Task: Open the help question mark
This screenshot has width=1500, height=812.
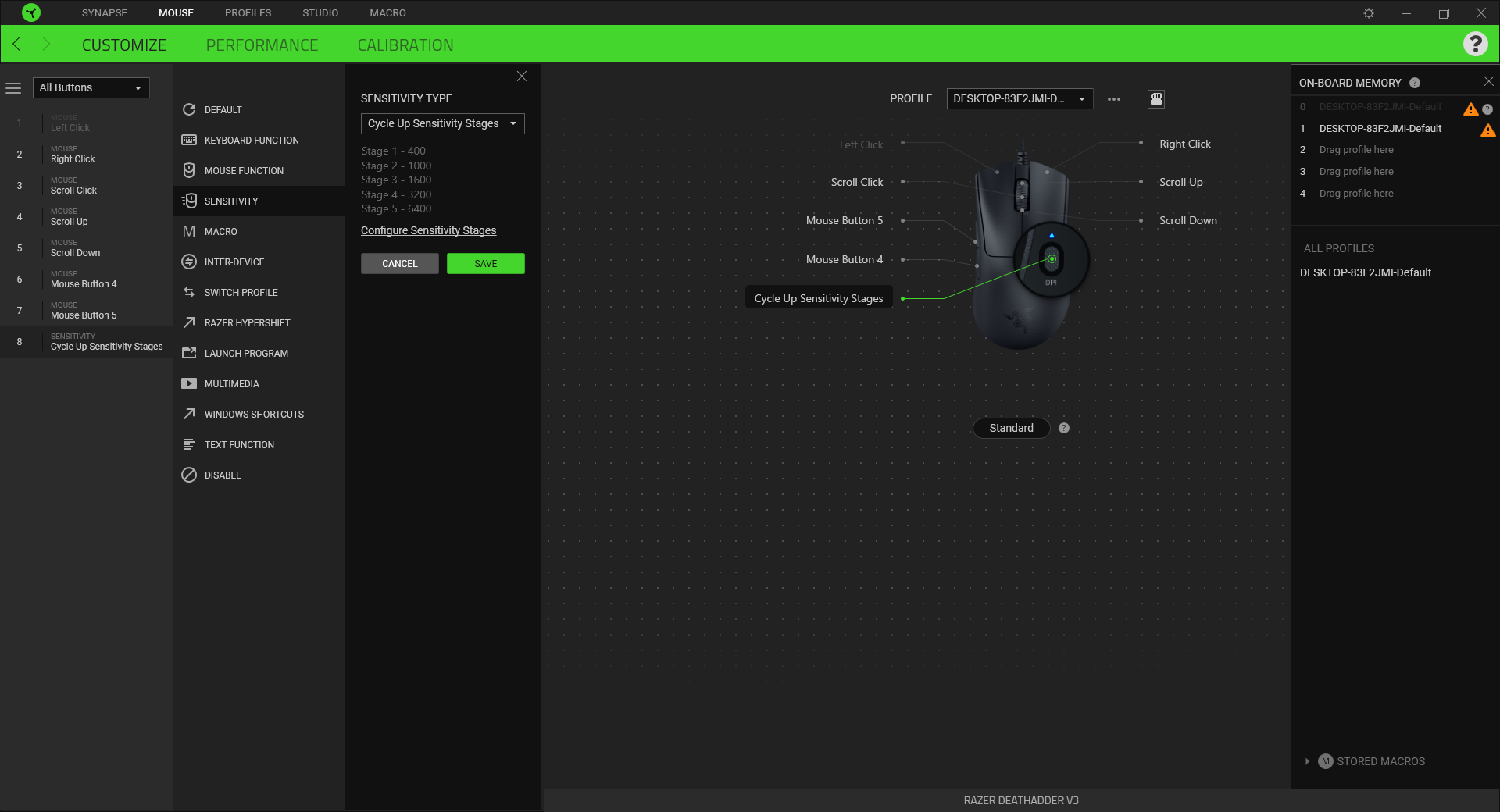Action: [x=1475, y=44]
